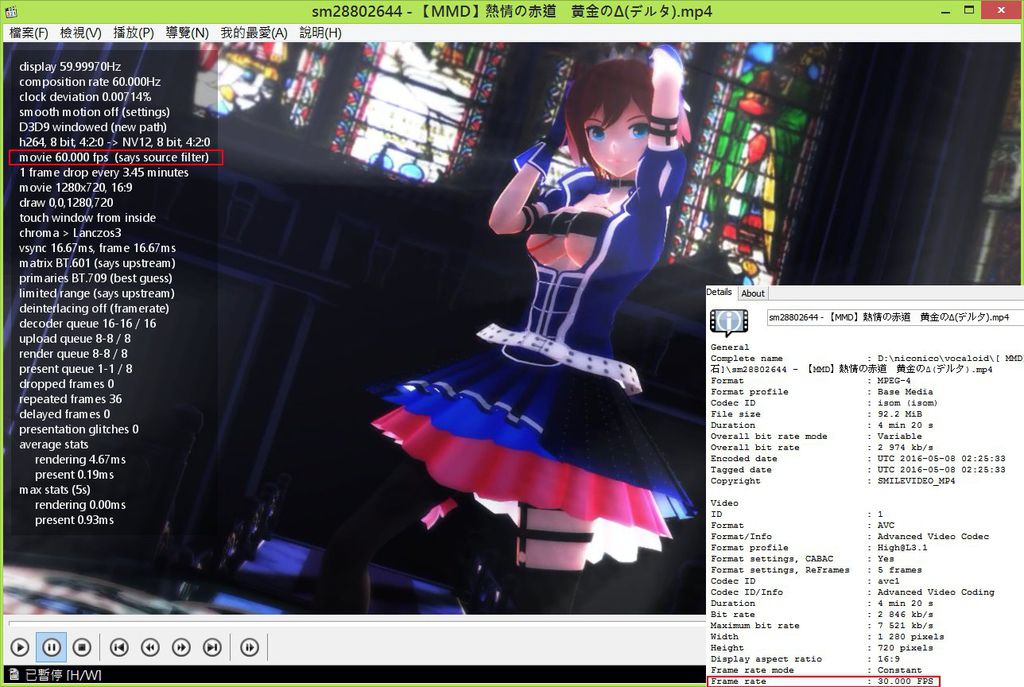Click the 'composition rate 60.000Hz' line
1024x687 pixels.
click(x=89, y=82)
